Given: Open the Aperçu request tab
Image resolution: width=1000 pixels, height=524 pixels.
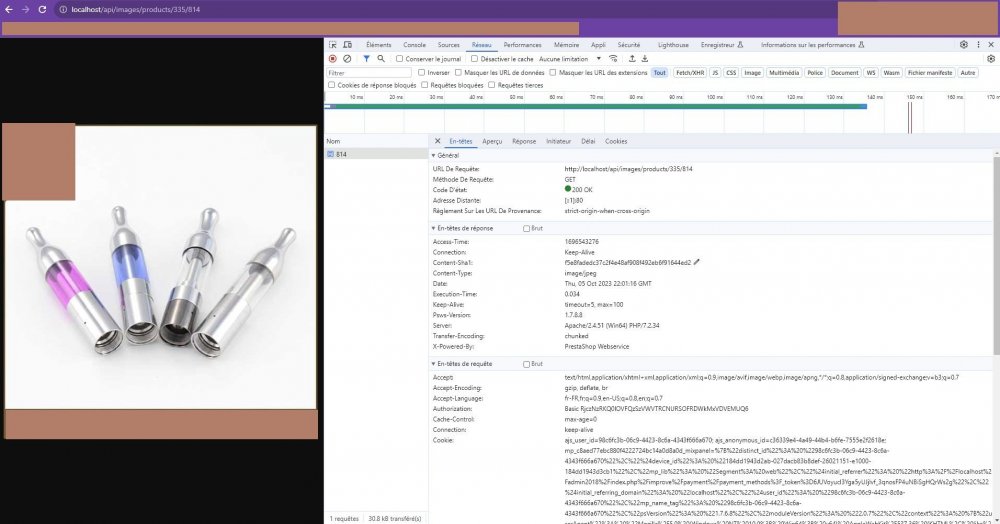Looking at the screenshot, I should [492, 142].
